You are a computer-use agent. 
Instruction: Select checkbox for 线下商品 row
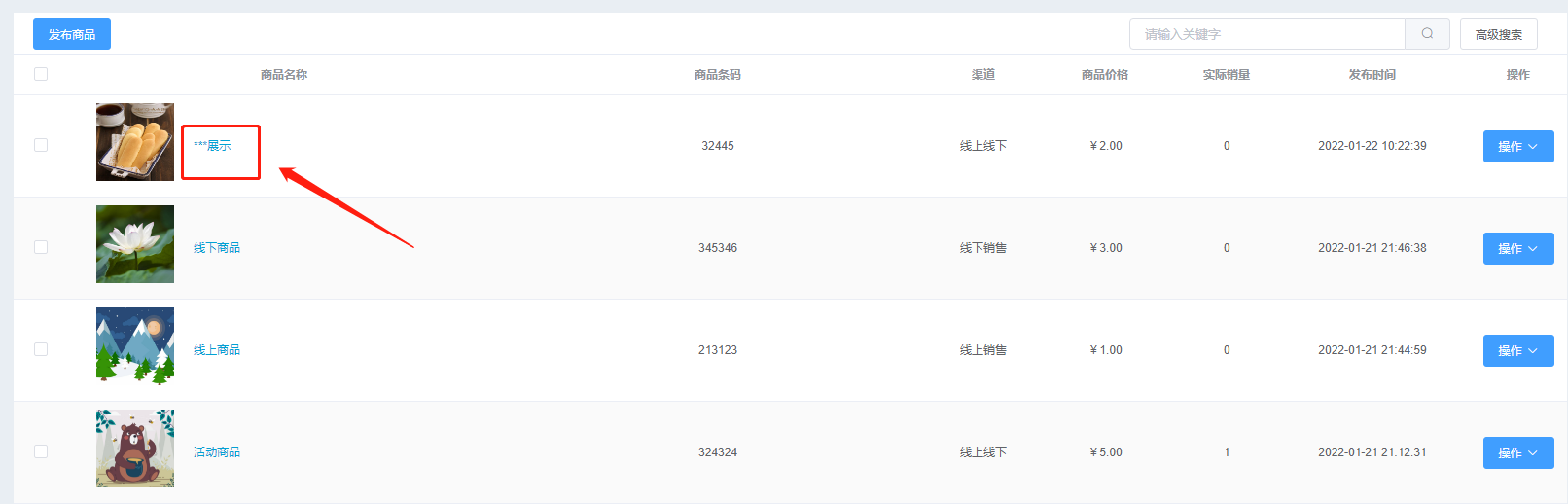[41, 247]
